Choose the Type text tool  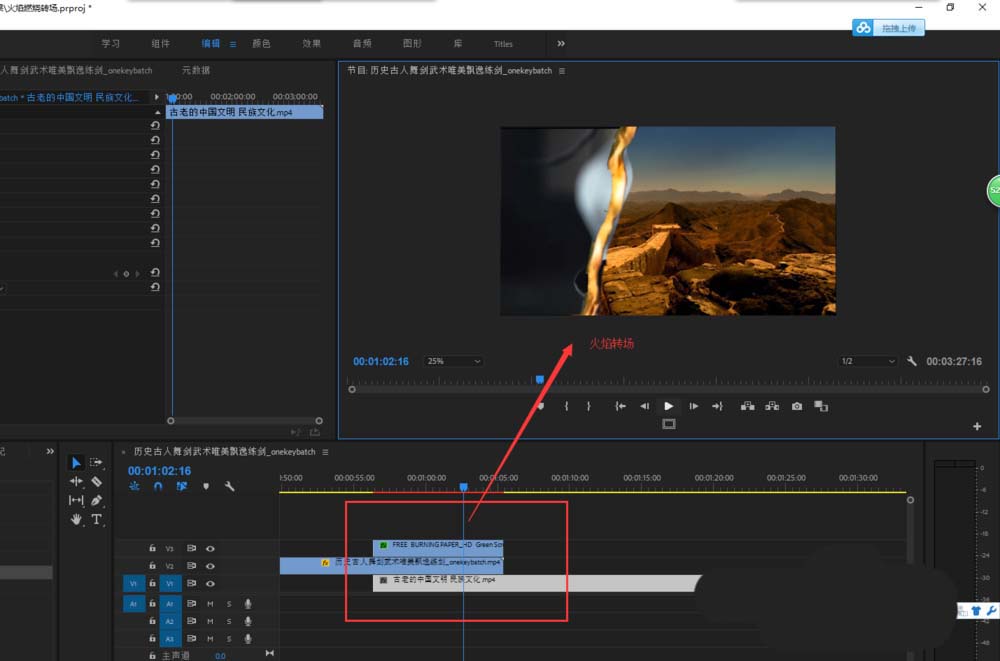97,519
